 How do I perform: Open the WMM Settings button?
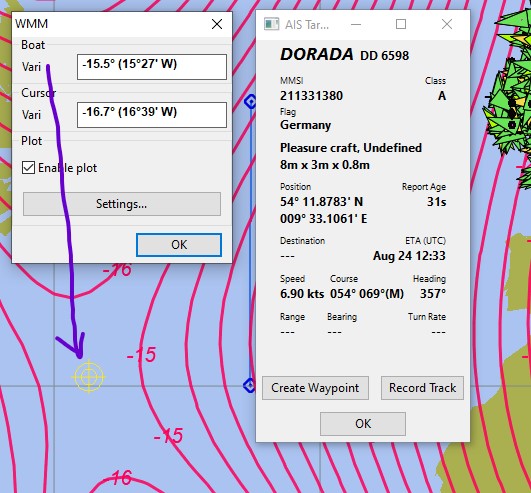coord(122,204)
